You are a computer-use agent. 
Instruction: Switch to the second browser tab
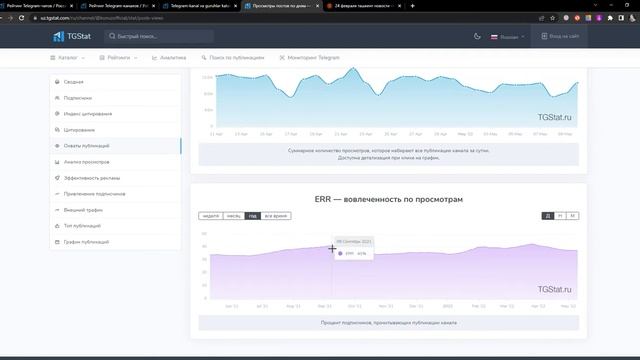(x=118, y=6)
